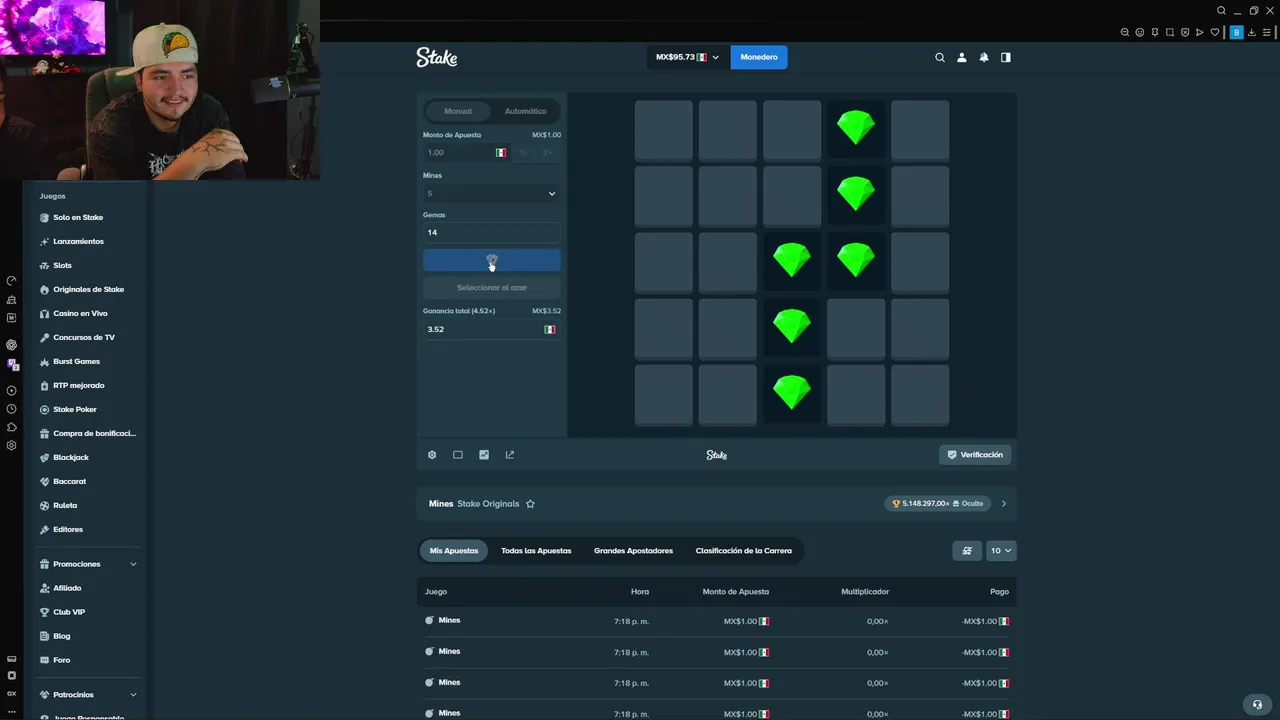Add page to bookmarks heart icon
The image size is (1280, 720).
click(1215, 32)
